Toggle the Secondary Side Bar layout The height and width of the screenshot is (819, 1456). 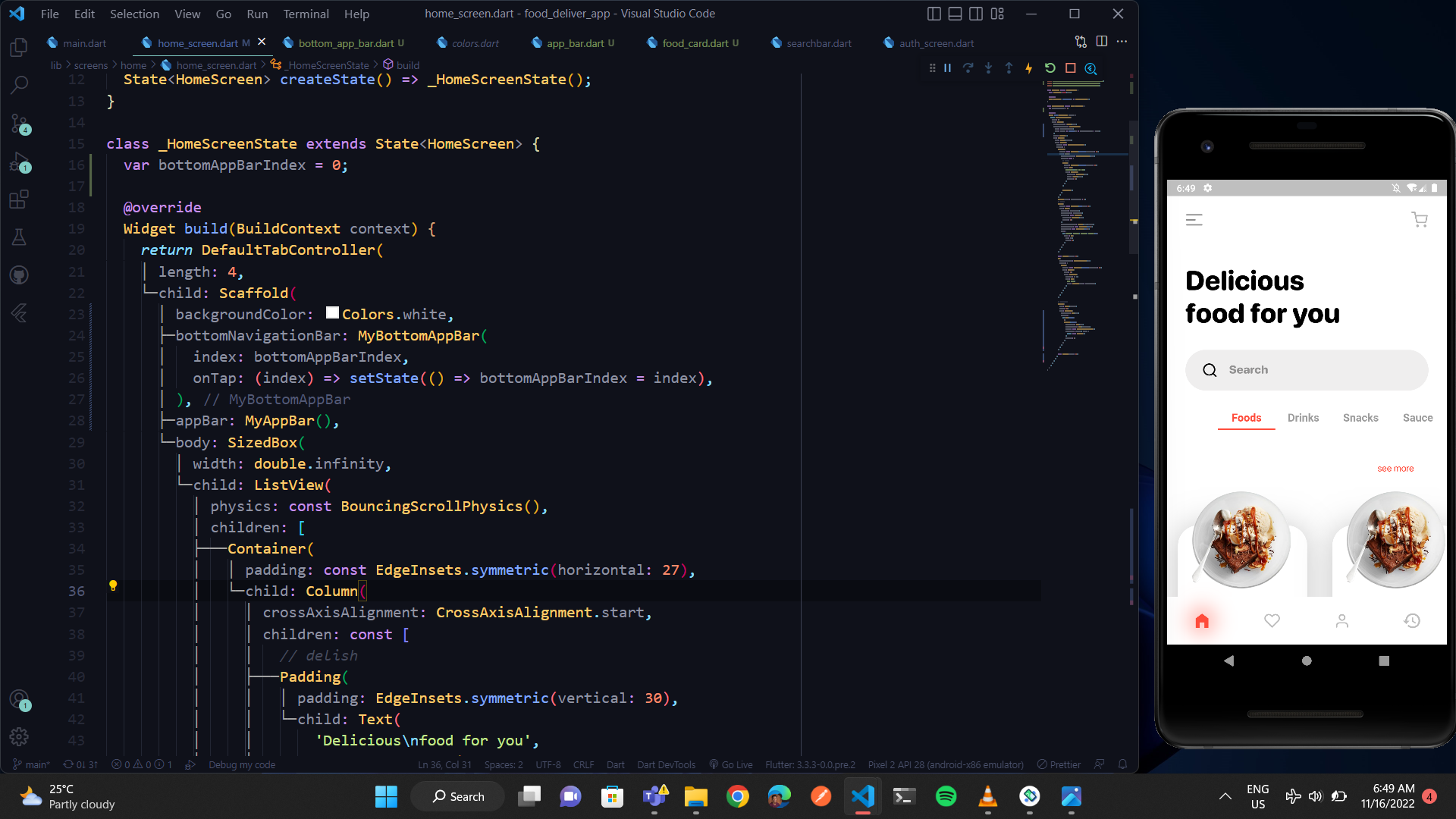[976, 14]
